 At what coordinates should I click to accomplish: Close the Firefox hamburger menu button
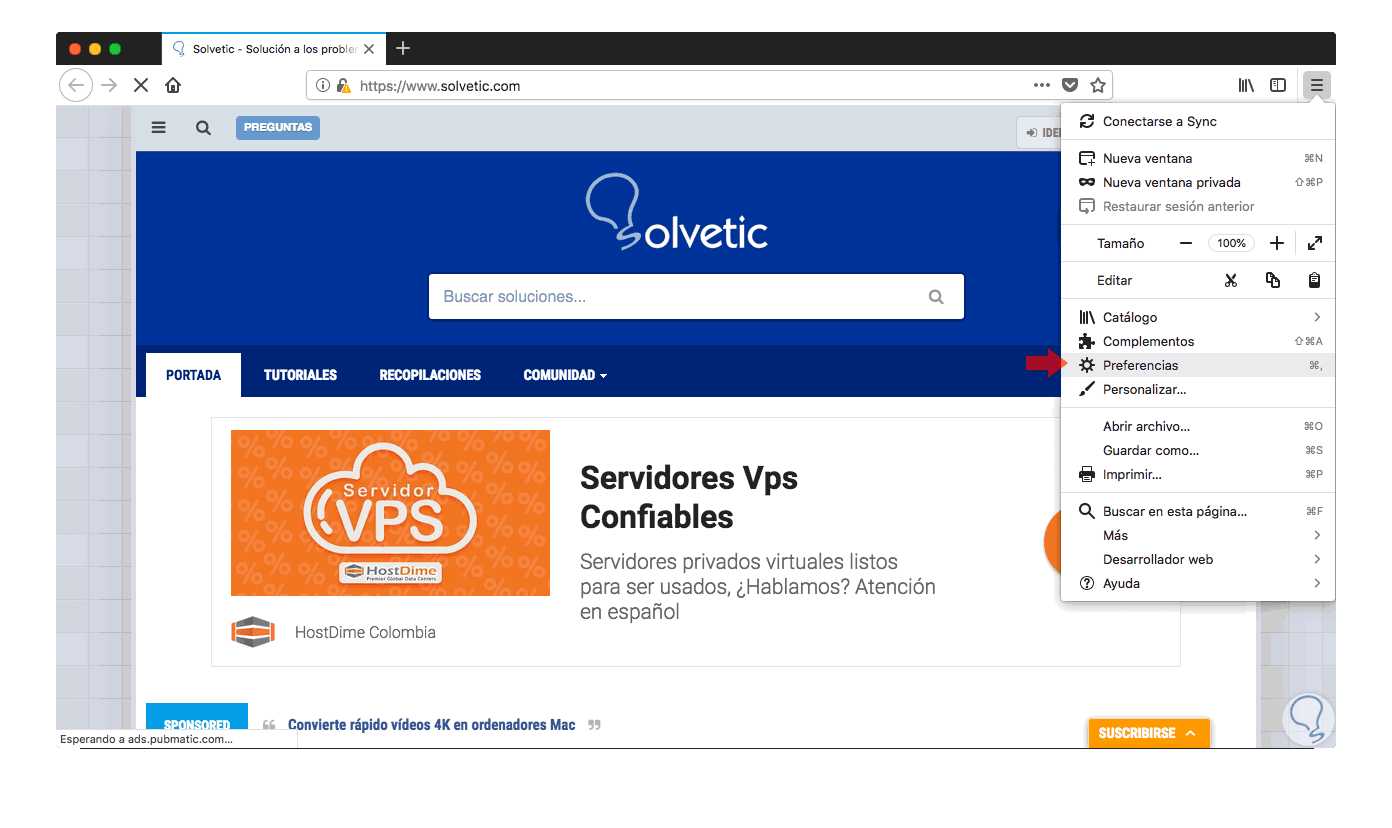[1316, 85]
